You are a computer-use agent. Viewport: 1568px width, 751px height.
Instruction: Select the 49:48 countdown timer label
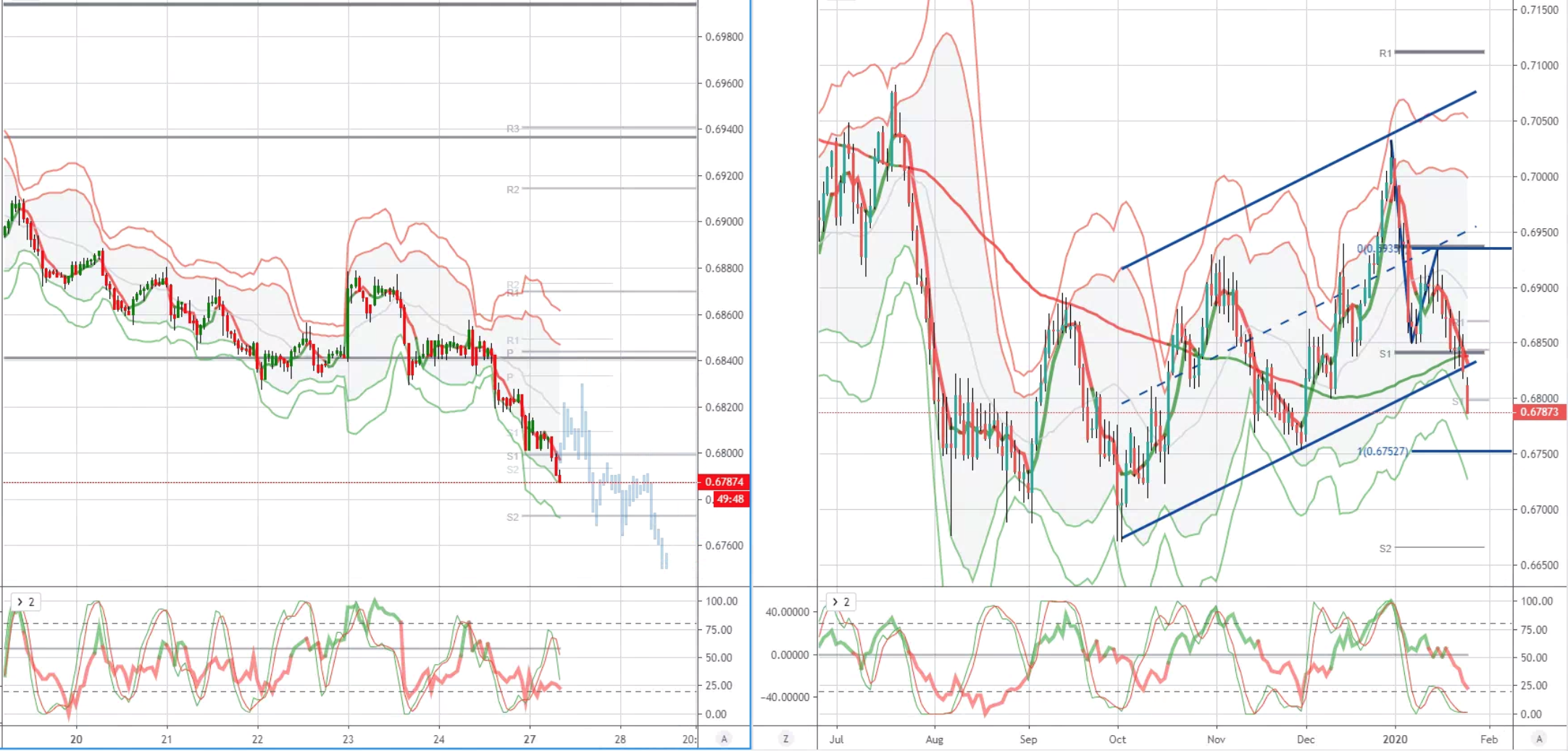(x=730, y=499)
